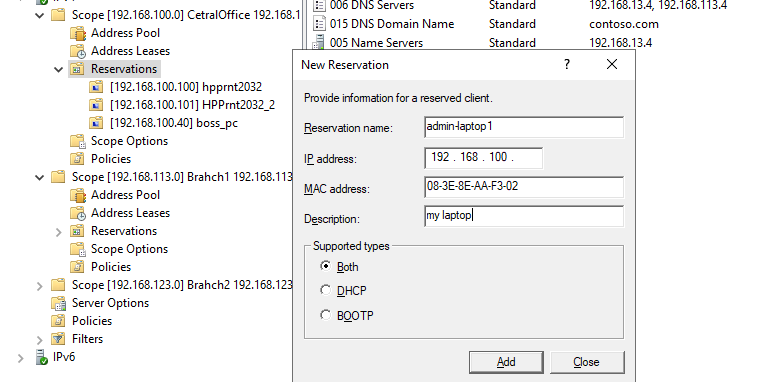Image resolution: width=759 pixels, height=382 pixels.
Task: Click the Address Pool icon under CetralOffice scope
Action: [x=77, y=33]
